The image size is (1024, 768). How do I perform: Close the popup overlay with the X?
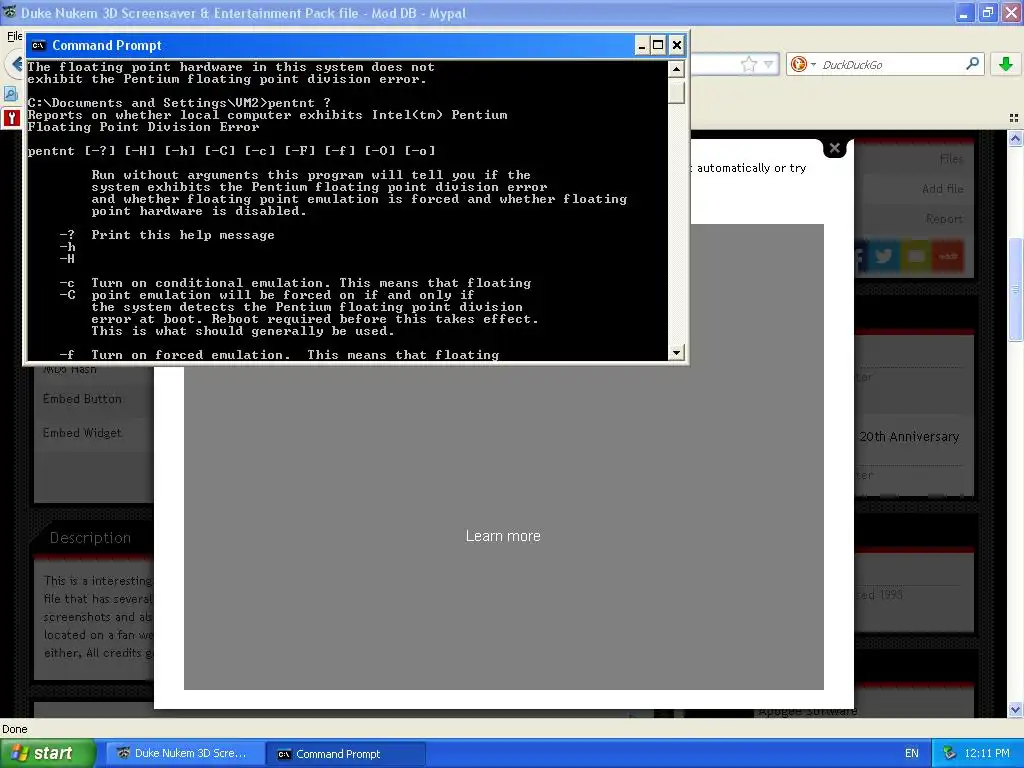click(834, 148)
